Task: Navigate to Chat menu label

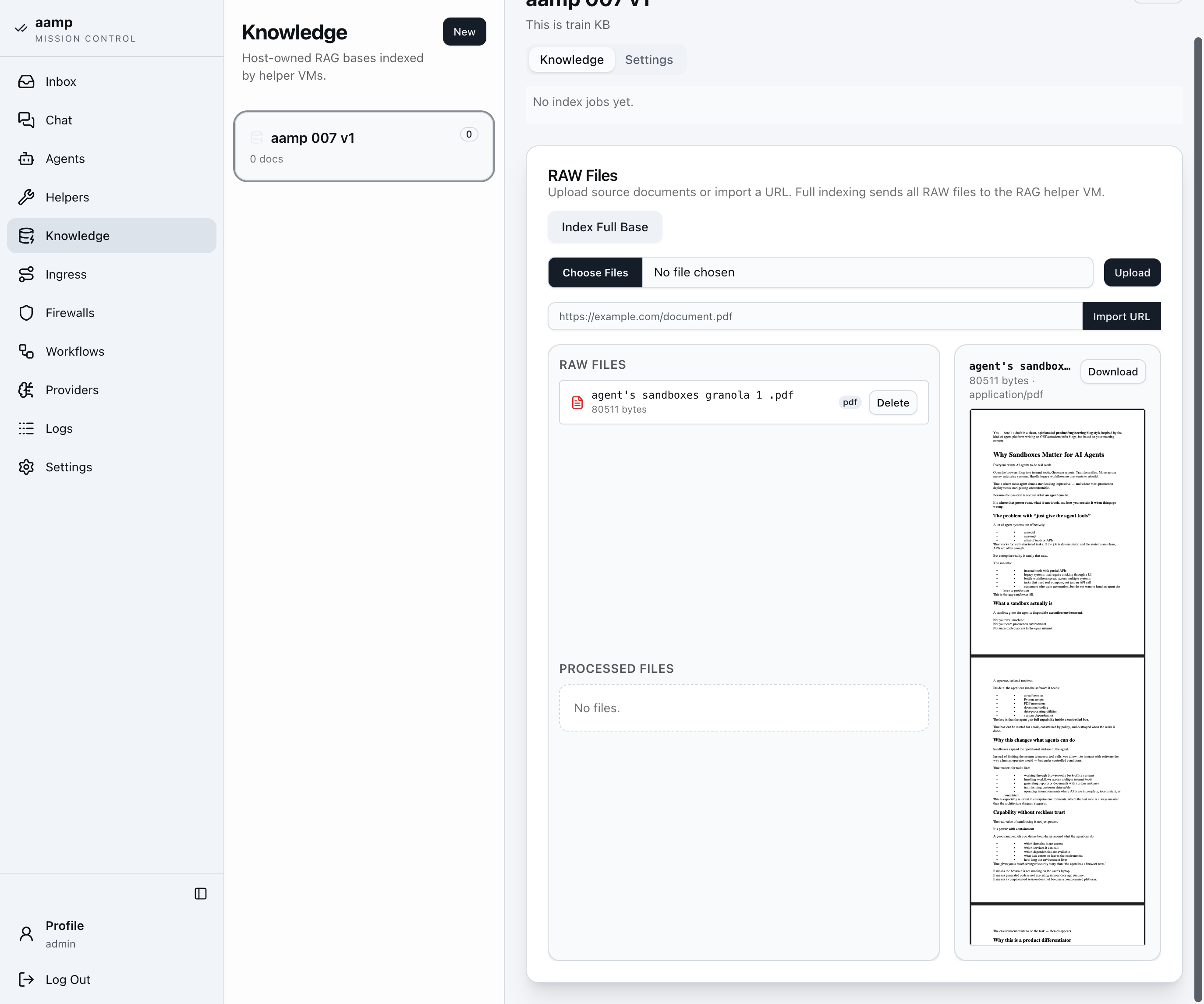Action: 58,120
